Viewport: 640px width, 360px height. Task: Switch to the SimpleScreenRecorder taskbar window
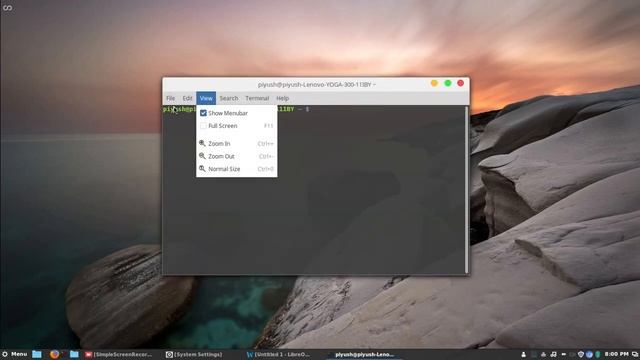[118, 355]
